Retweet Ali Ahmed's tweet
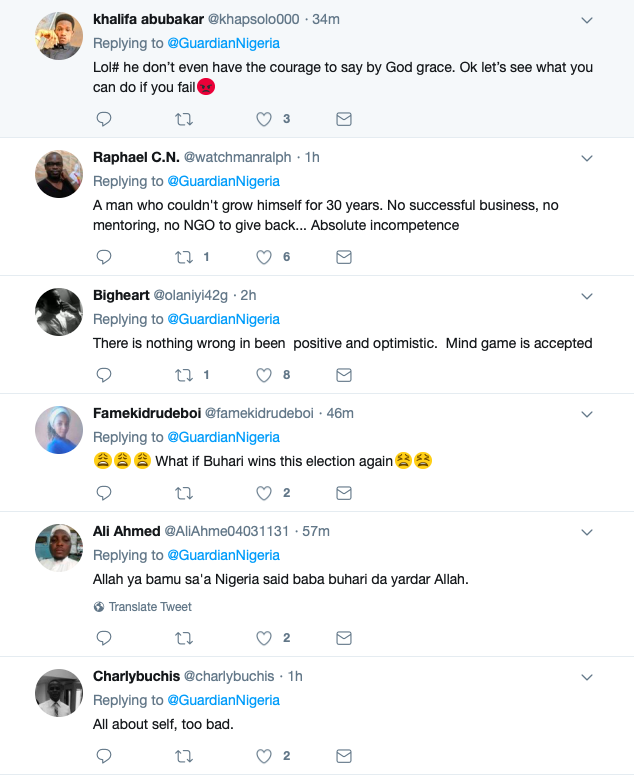Screen dimensions: 634x776 183,637
